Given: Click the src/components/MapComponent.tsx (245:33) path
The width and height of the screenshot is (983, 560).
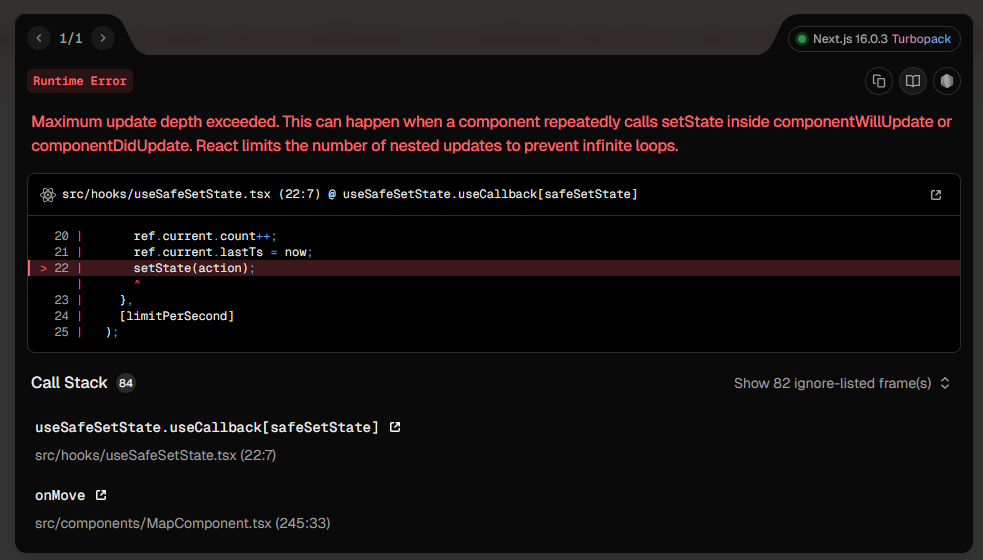Looking at the screenshot, I should tap(183, 523).
